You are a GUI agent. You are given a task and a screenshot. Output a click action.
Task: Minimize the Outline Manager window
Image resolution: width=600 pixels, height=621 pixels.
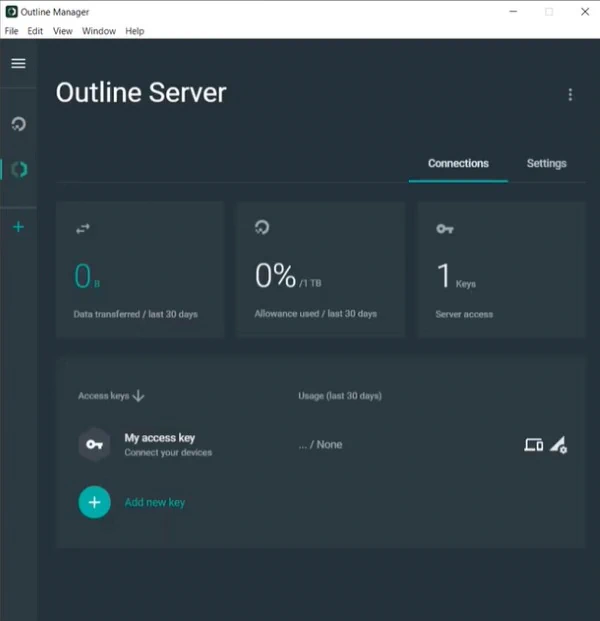point(513,11)
